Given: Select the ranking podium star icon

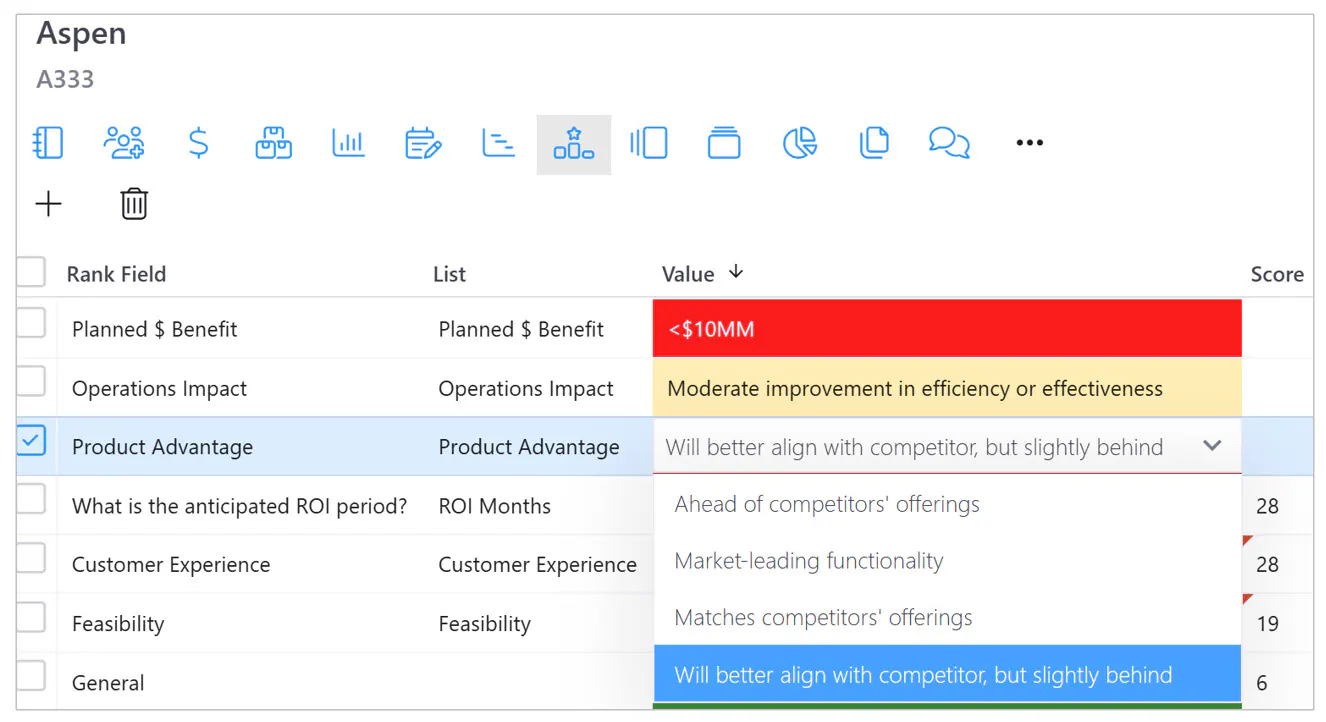Looking at the screenshot, I should tap(574, 144).
